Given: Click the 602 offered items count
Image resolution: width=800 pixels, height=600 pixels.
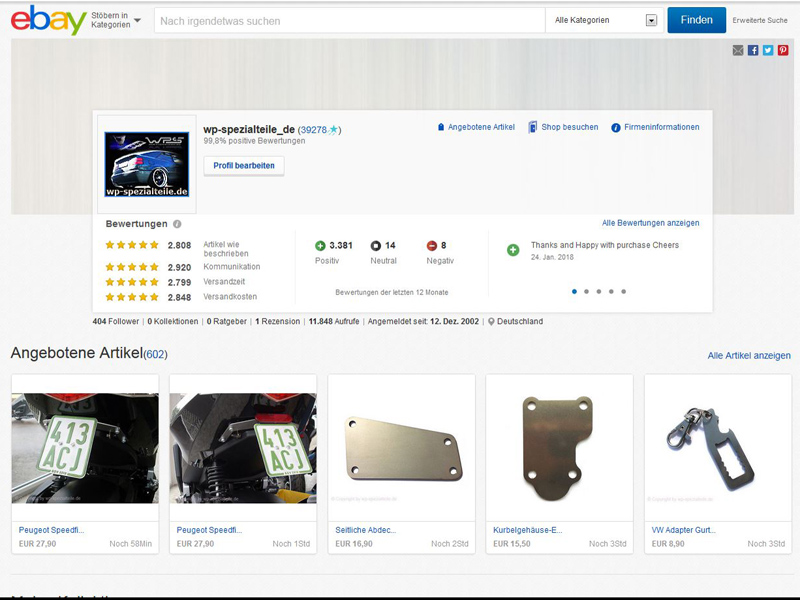Looking at the screenshot, I should 155,354.
